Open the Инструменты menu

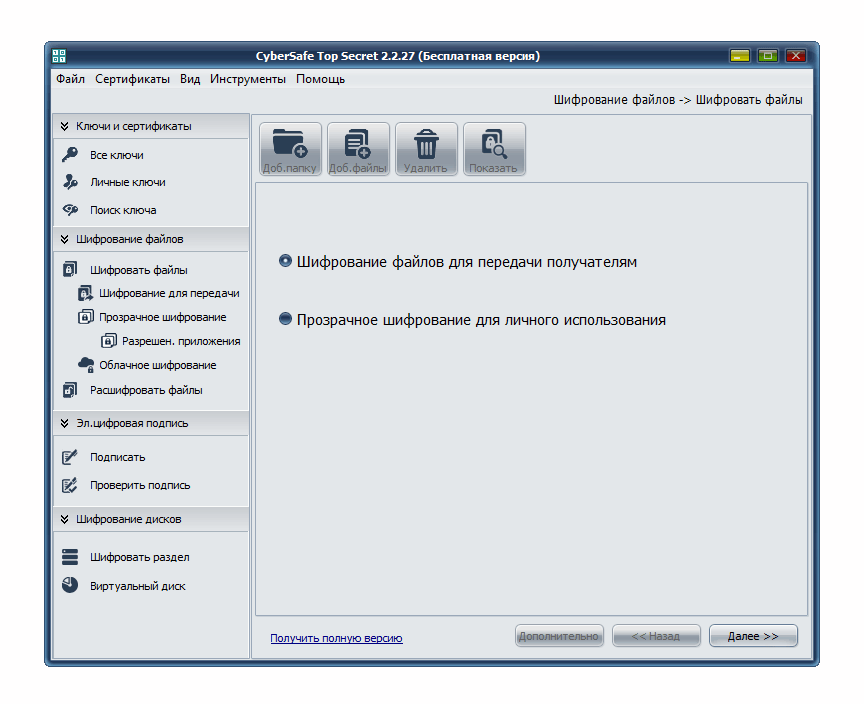pyautogui.click(x=247, y=79)
